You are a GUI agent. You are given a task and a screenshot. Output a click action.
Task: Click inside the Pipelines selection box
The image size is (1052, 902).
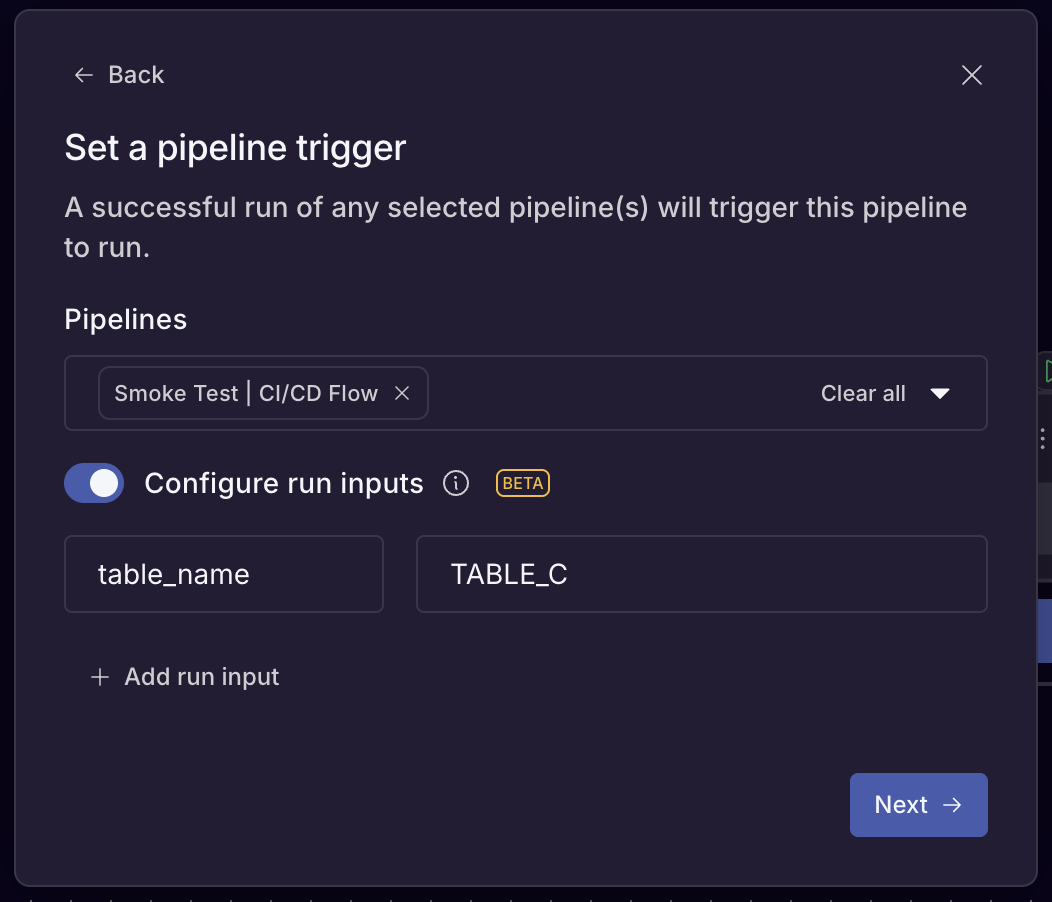point(600,393)
